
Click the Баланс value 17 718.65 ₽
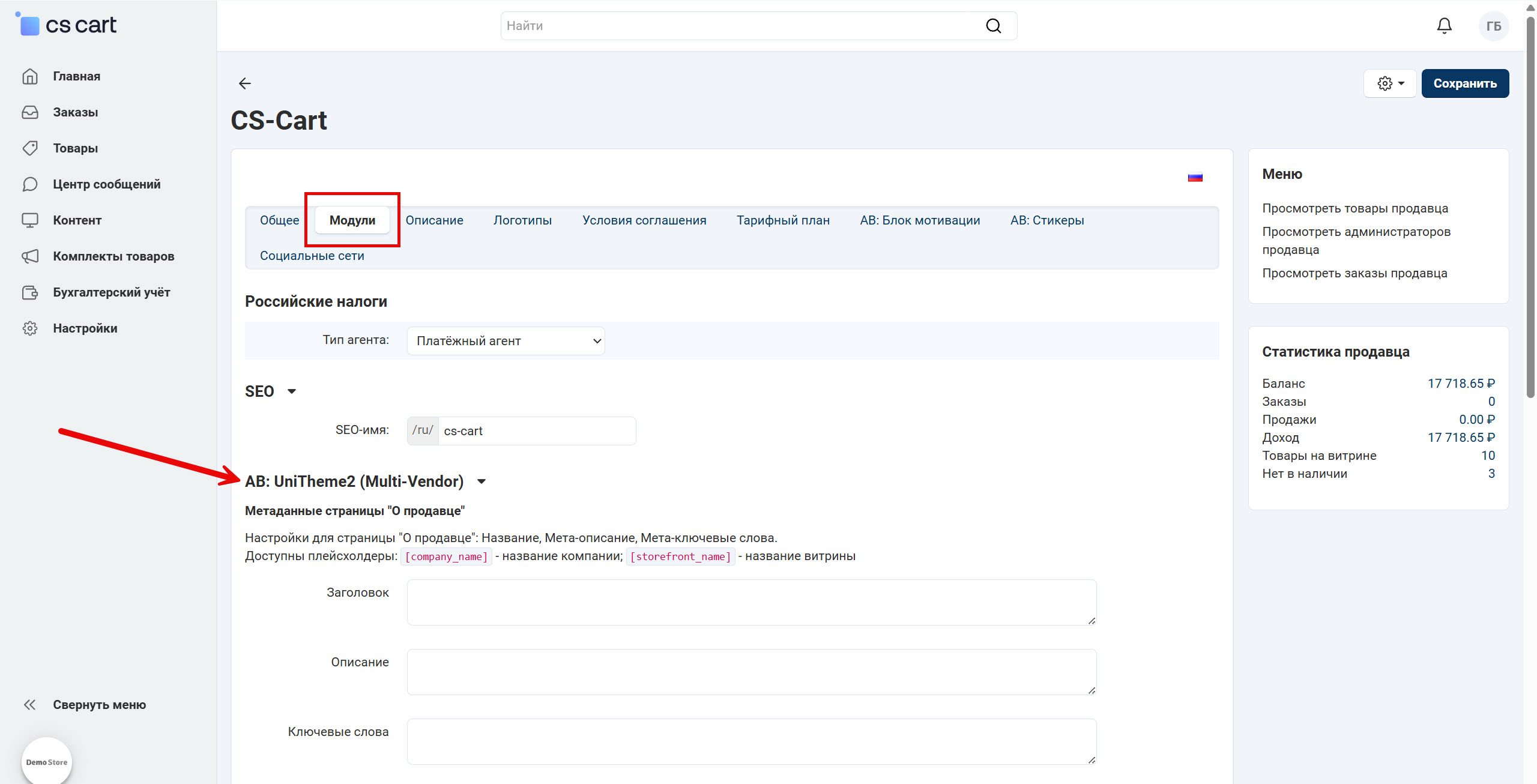coord(1461,384)
